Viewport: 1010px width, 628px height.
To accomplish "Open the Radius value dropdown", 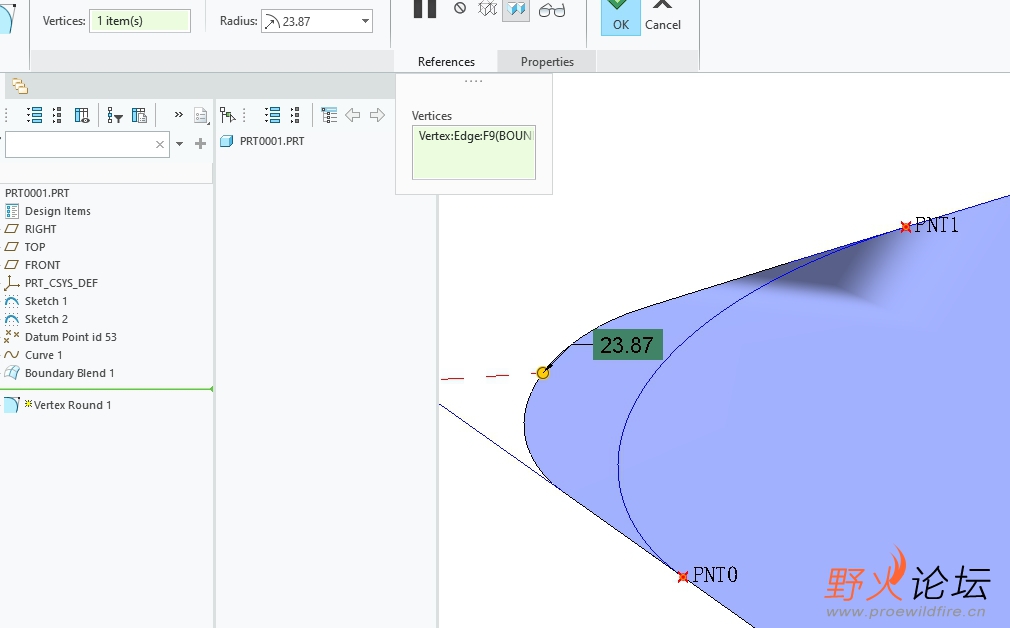I will (x=365, y=21).
